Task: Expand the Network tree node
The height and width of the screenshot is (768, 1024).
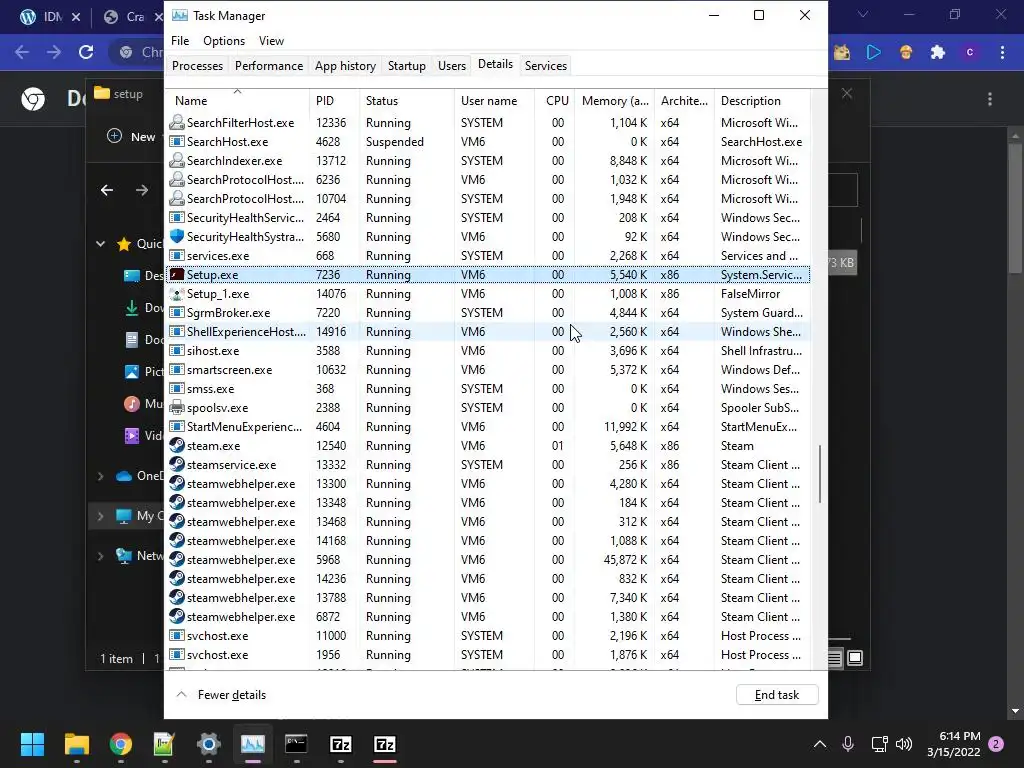Action: (101, 556)
